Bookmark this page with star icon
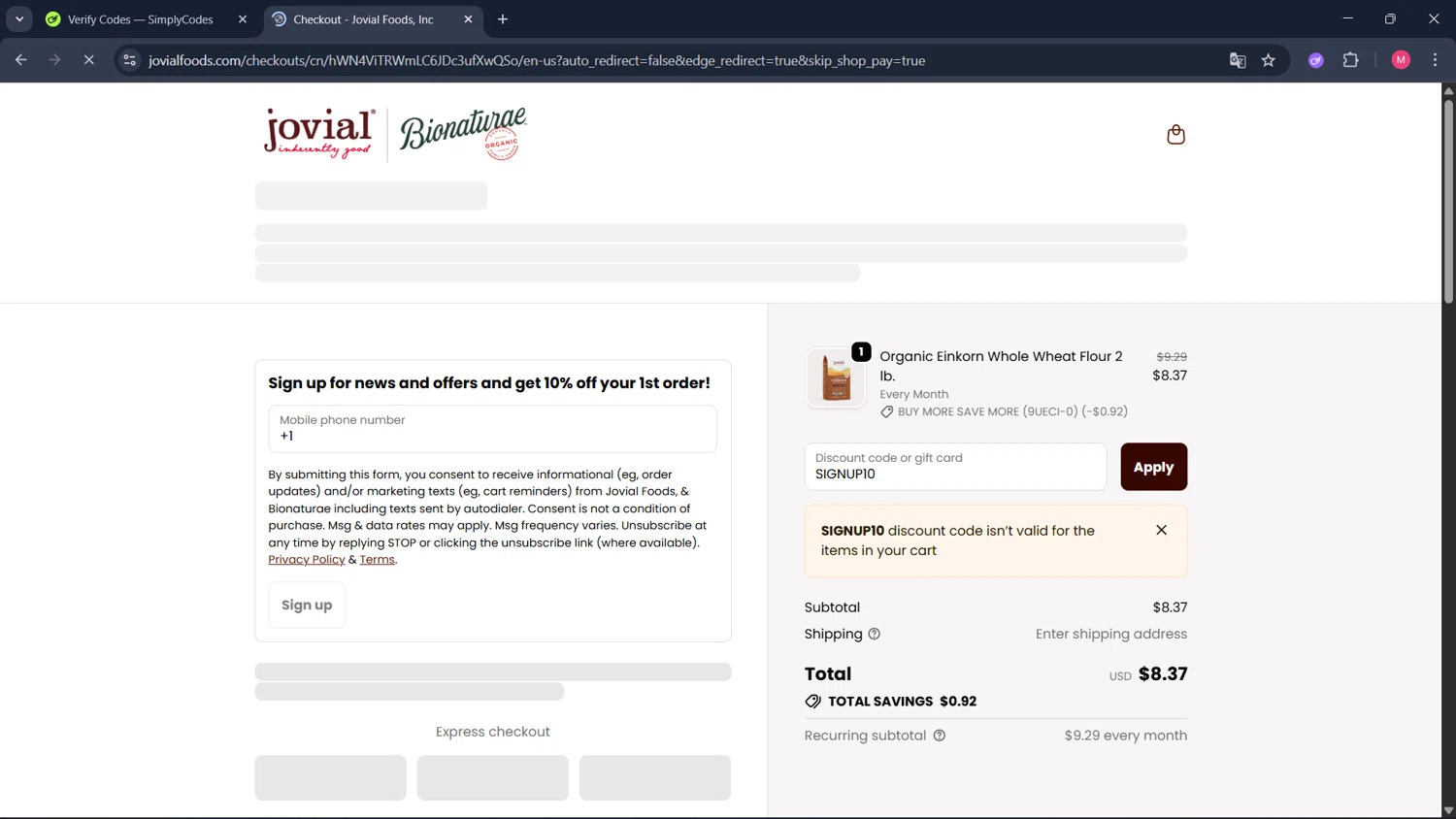The width and height of the screenshot is (1456, 819). (1268, 60)
